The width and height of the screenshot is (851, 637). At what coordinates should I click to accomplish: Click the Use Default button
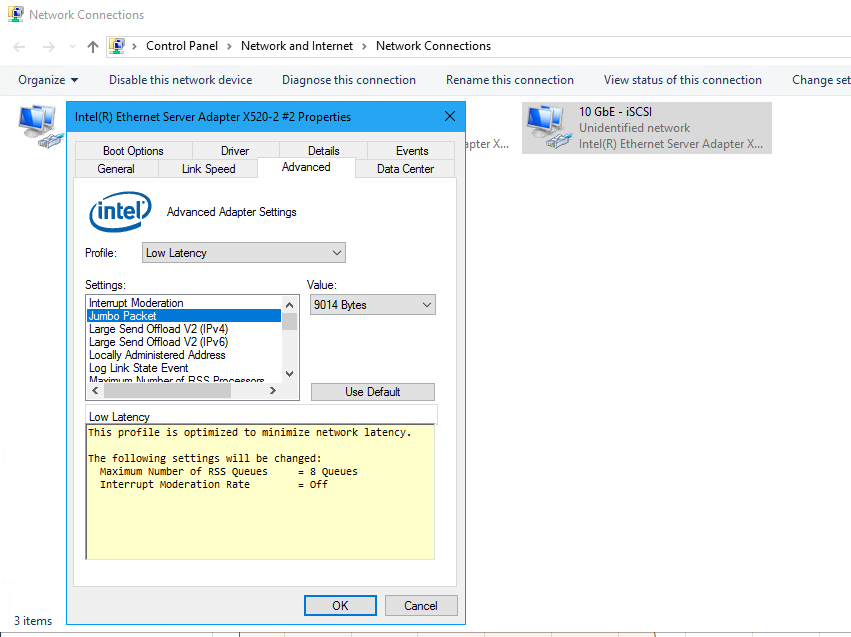[x=372, y=392]
